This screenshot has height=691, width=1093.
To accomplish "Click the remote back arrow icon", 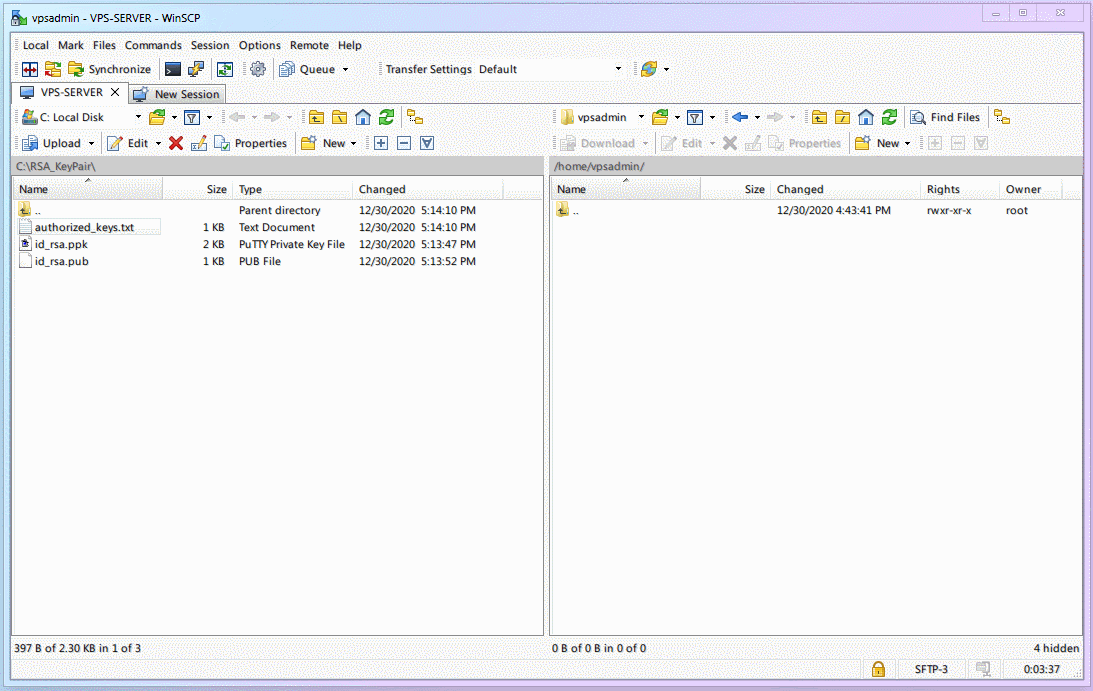I will [x=740, y=117].
